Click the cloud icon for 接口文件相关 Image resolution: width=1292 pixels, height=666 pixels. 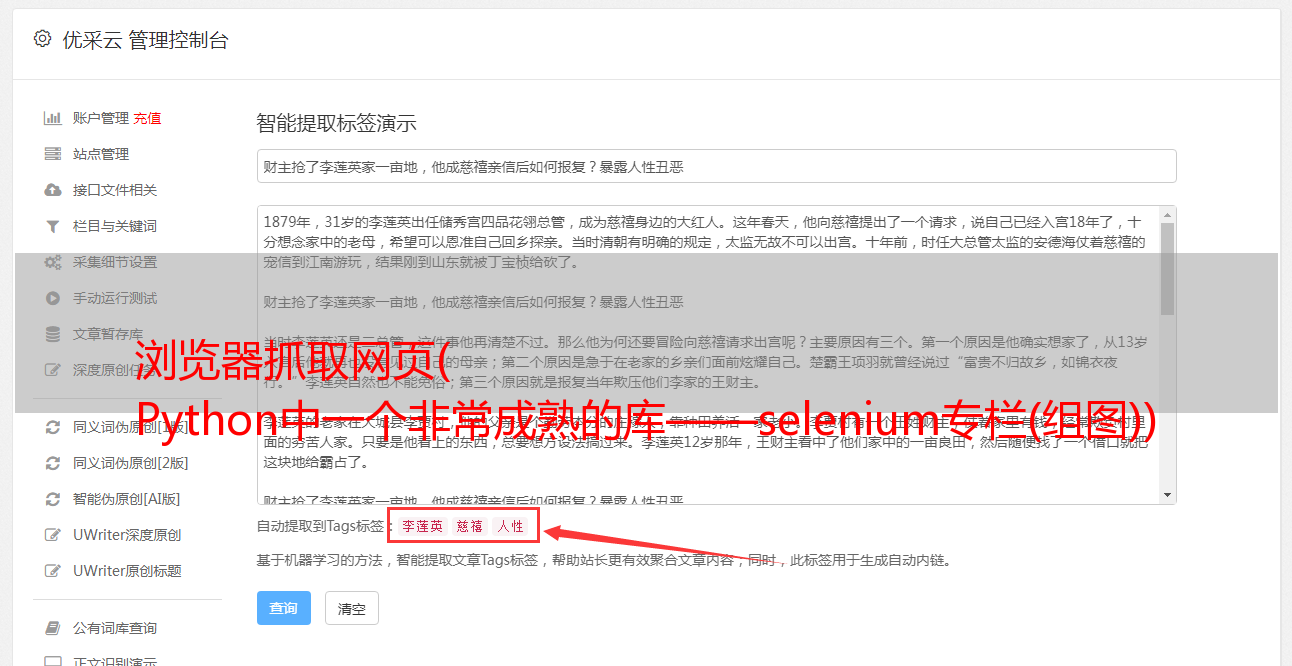click(x=53, y=190)
